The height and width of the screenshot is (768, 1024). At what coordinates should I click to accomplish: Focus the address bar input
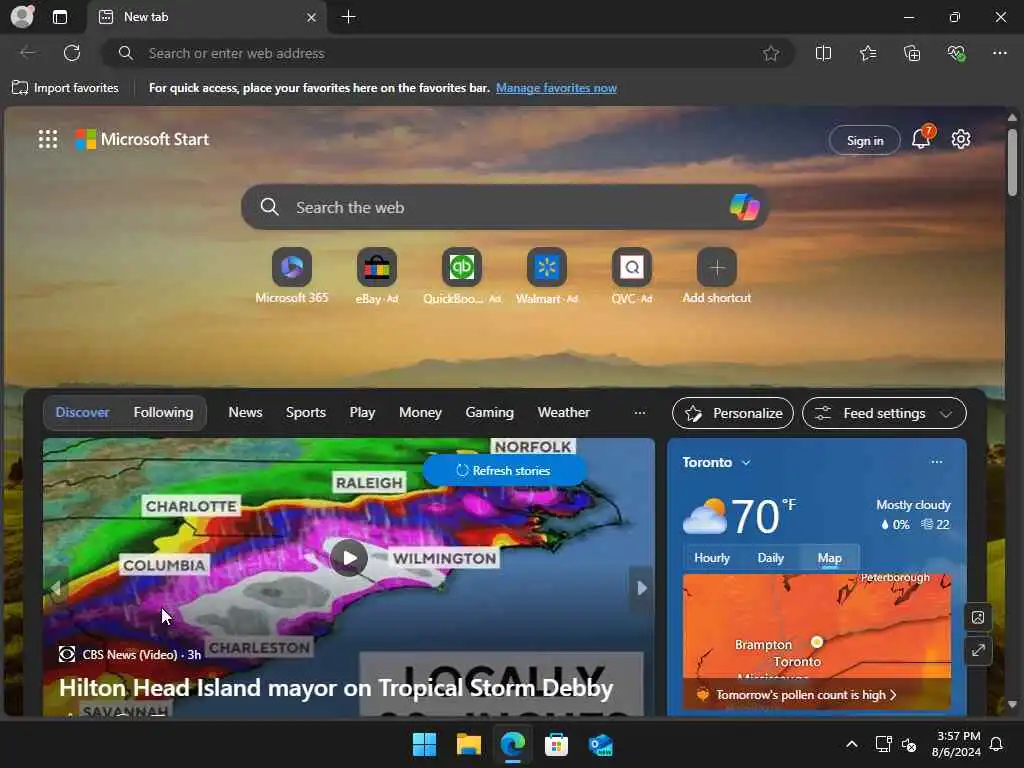coord(447,54)
